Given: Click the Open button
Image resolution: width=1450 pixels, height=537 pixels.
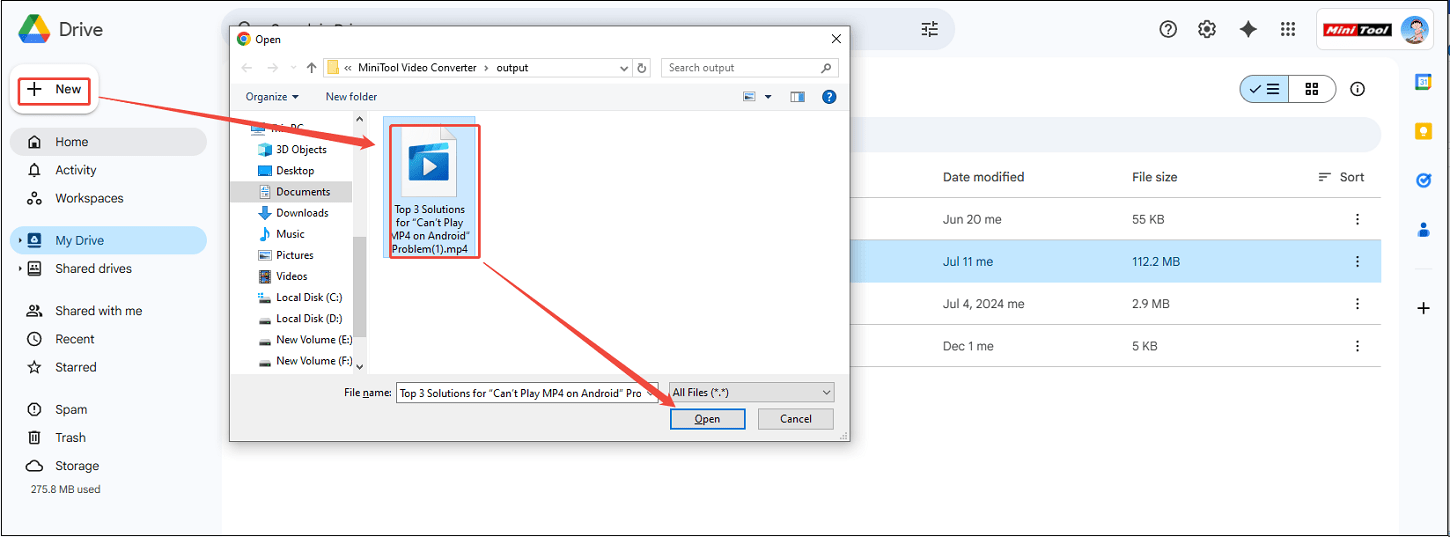Looking at the screenshot, I should (707, 419).
